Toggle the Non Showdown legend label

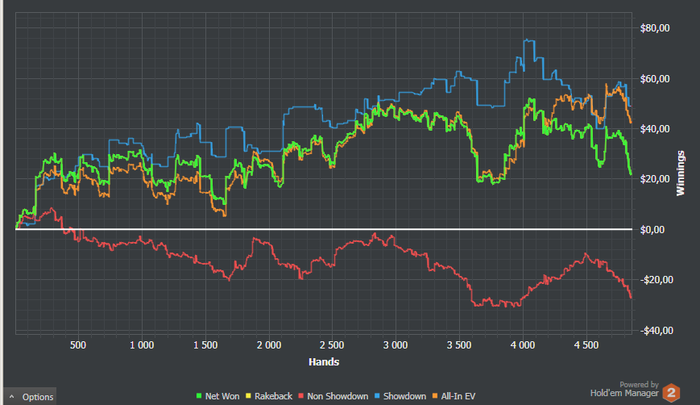coord(338,396)
